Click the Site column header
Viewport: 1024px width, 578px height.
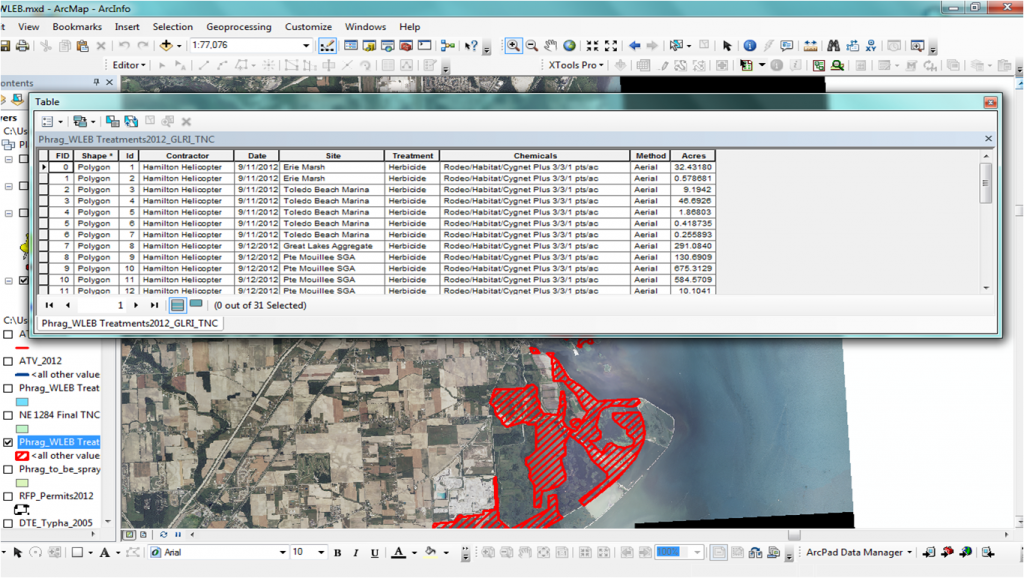click(332, 155)
